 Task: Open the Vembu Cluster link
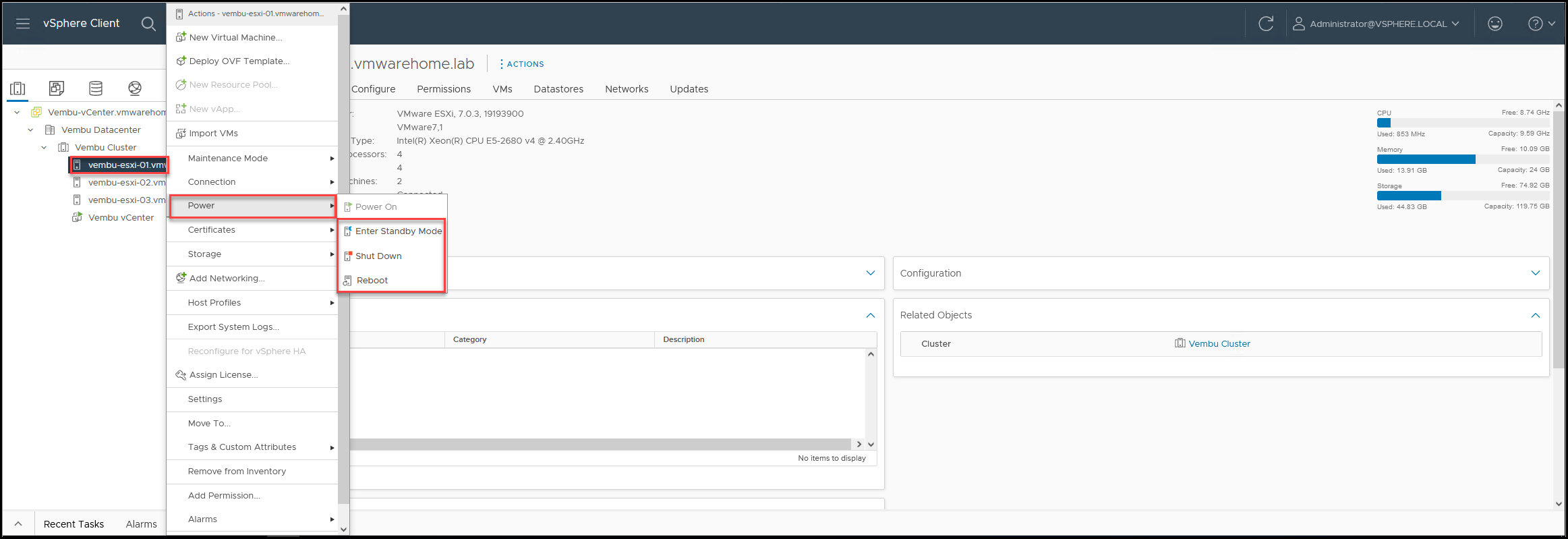click(1219, 343)
